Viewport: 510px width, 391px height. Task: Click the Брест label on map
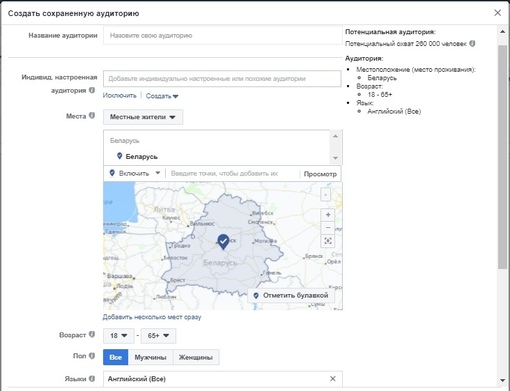click(177, 280)
